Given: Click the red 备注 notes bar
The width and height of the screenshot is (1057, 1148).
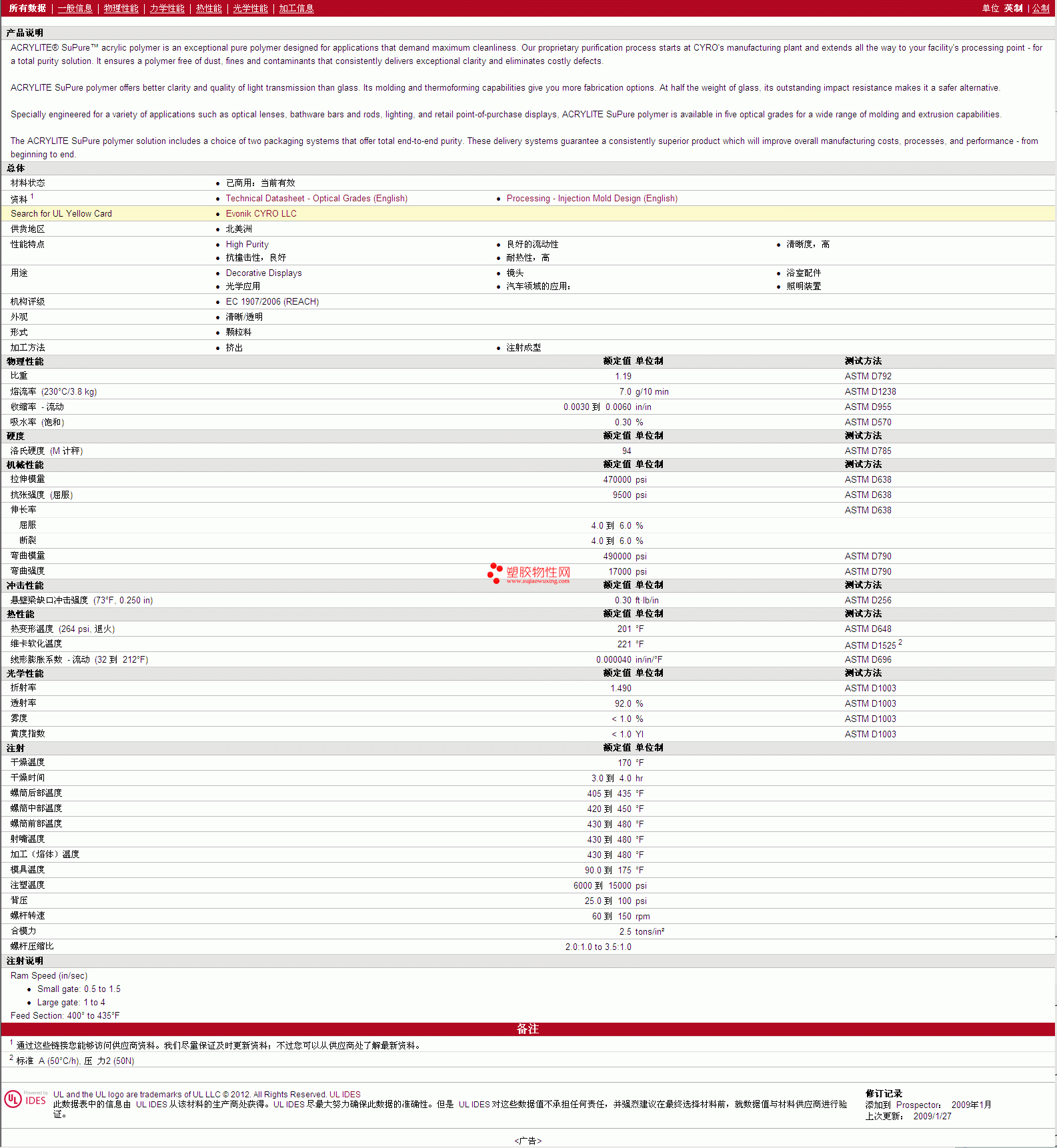Looking at the screenshot, I should (528, 1029).
